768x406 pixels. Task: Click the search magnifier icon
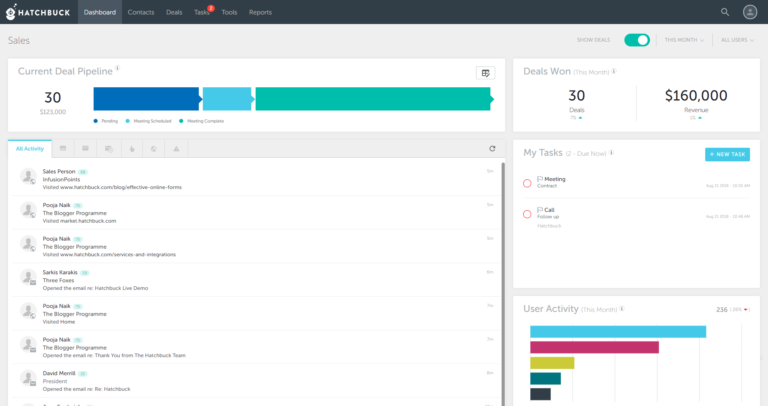click(x=725, y=12)
